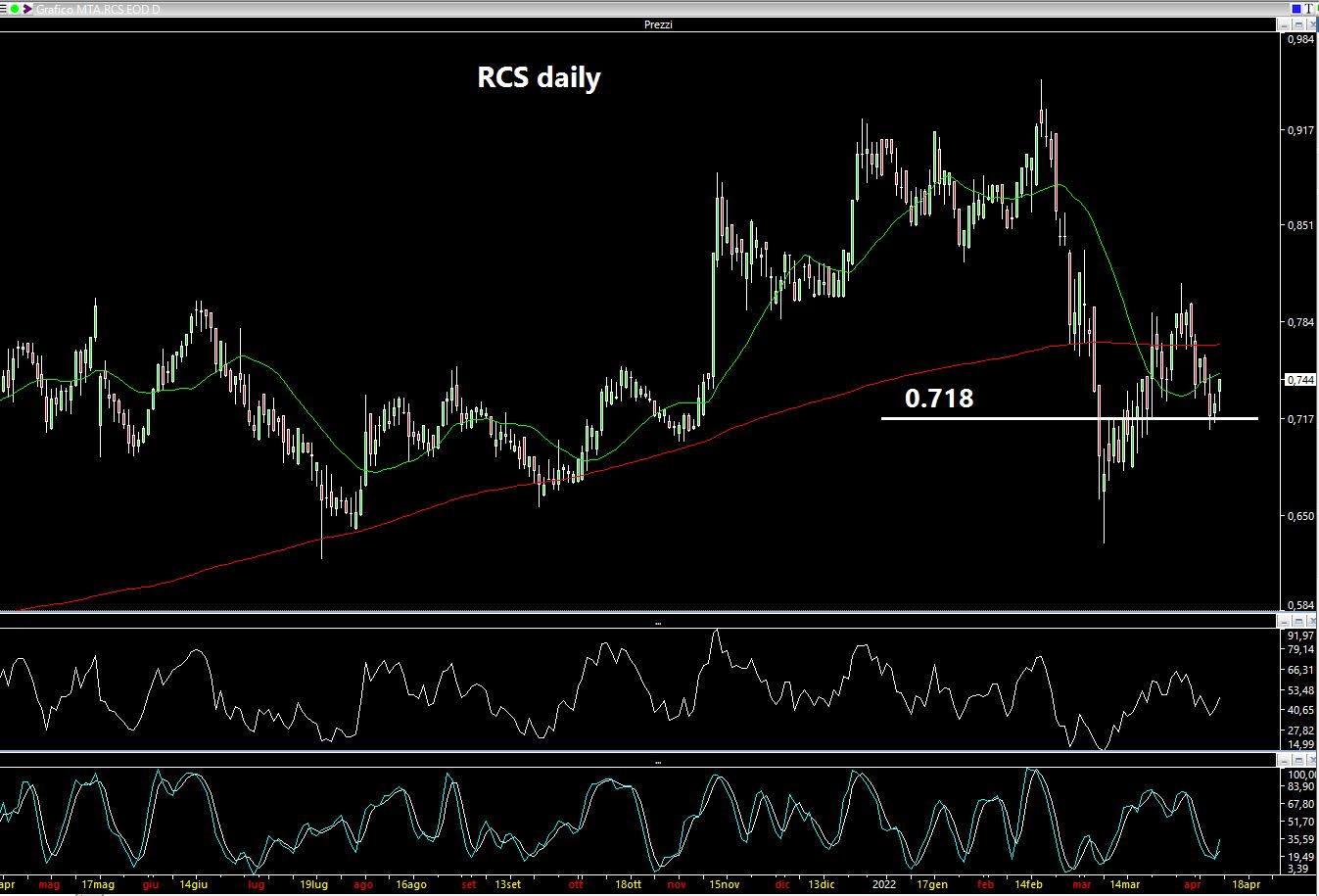Minimize the stochastic indicator panel

coord(1285,761)
